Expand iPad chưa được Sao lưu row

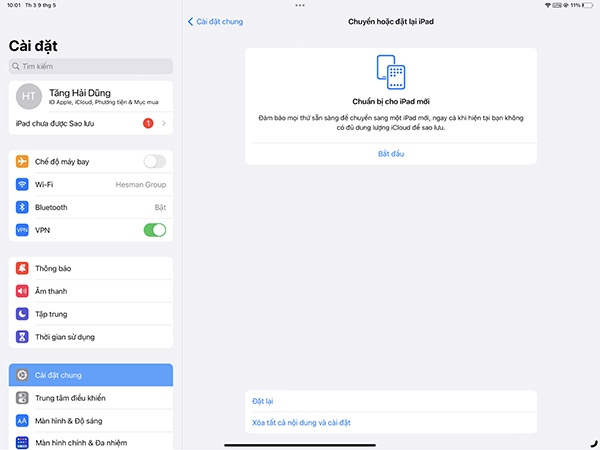click(x=90, y=123)
